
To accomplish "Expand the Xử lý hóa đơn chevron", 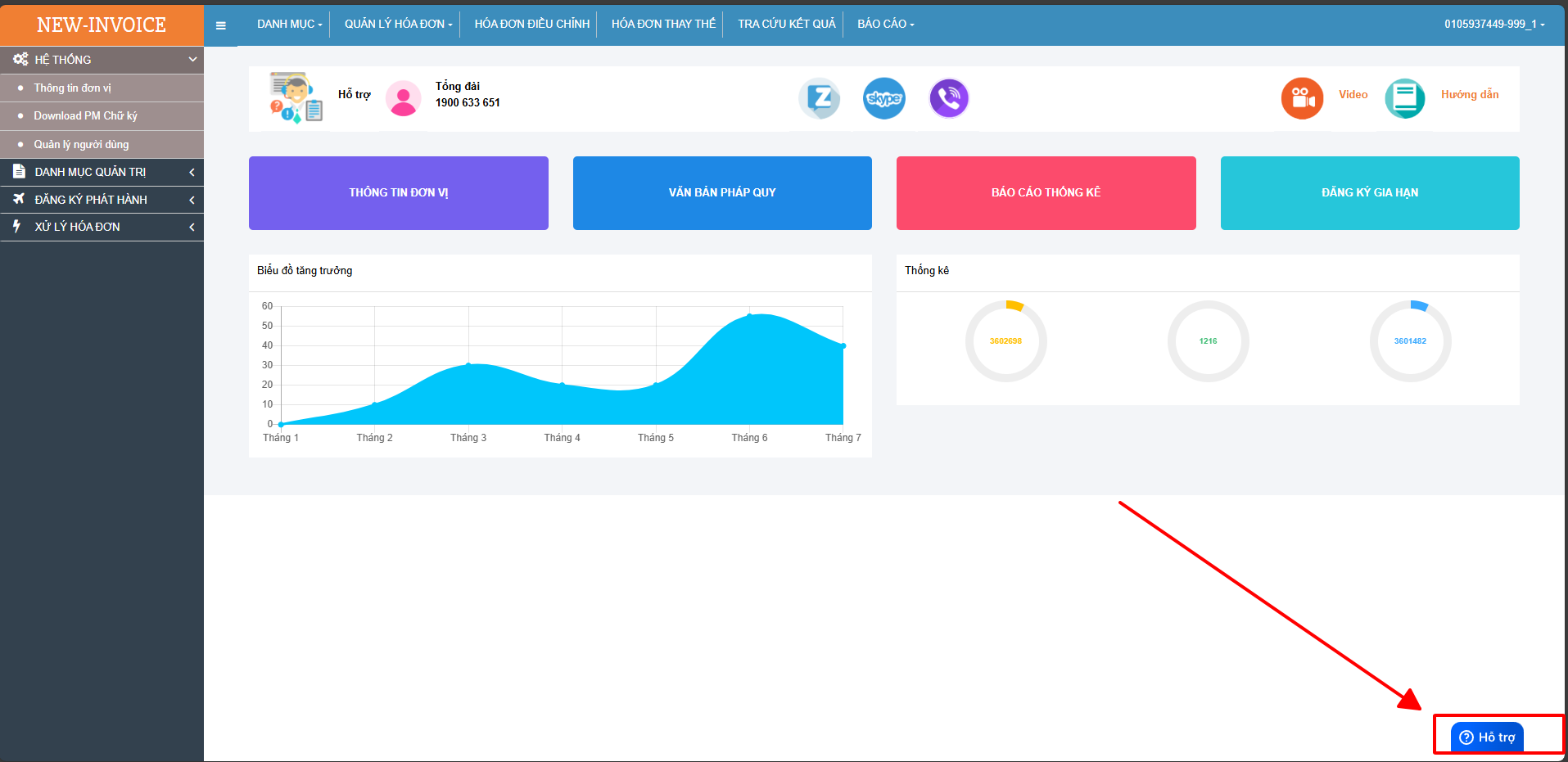I will 192,227.
